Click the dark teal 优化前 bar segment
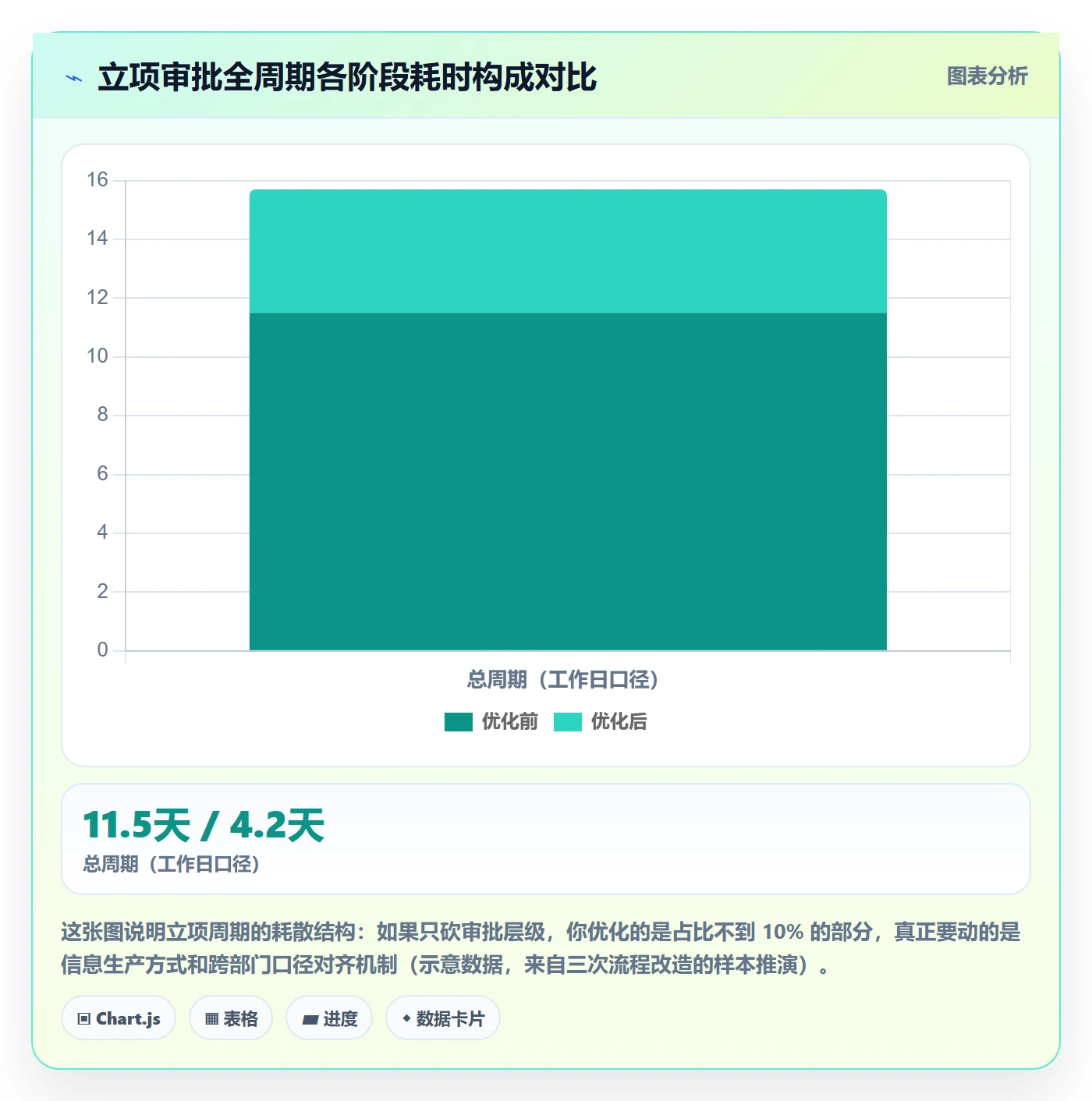 pyautogui.click(x=568, y=482)
